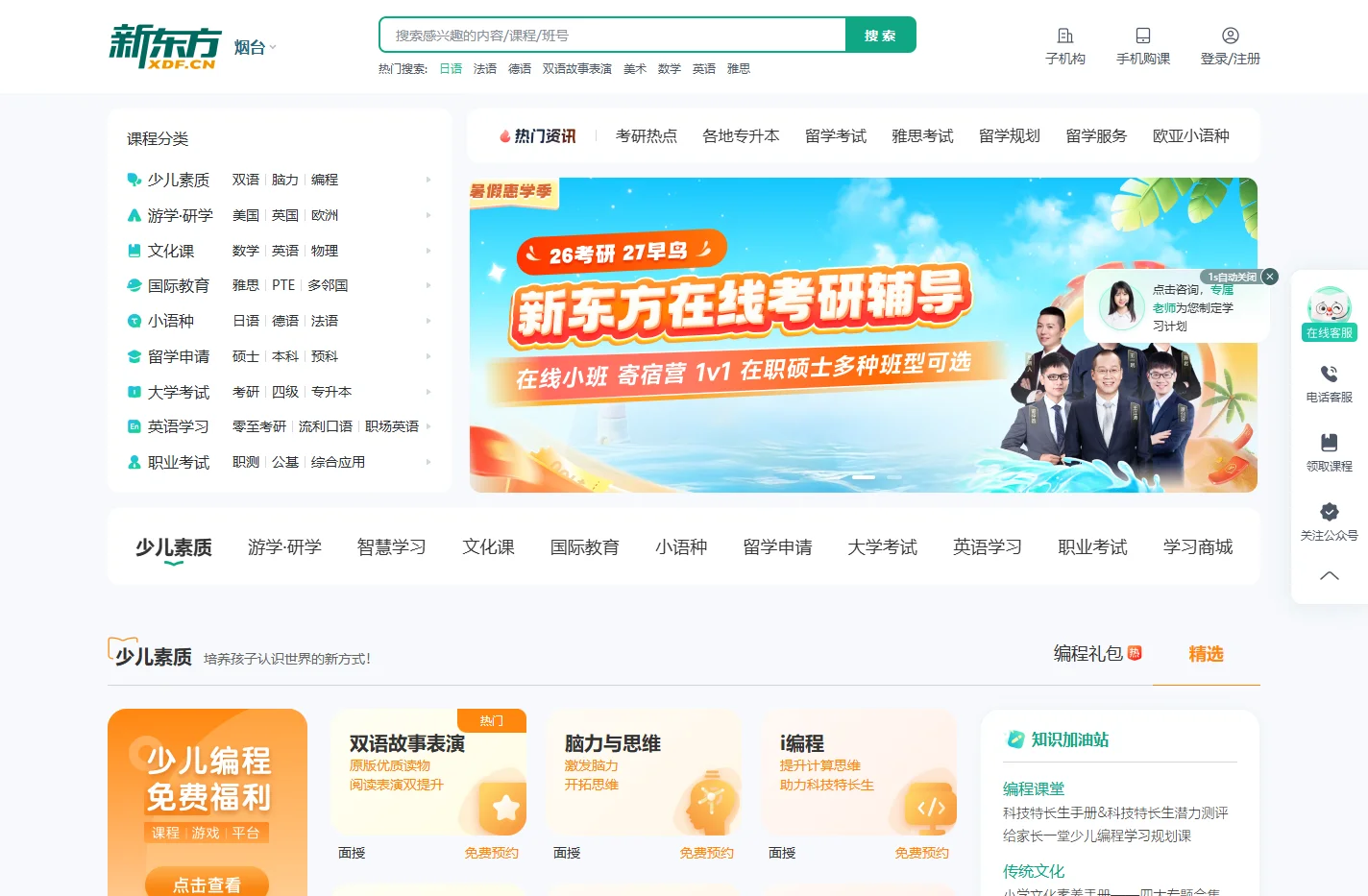The image size is (1368, 896).
Task: Expand the 游学·研学 row arrow
Action: point(428,215)
